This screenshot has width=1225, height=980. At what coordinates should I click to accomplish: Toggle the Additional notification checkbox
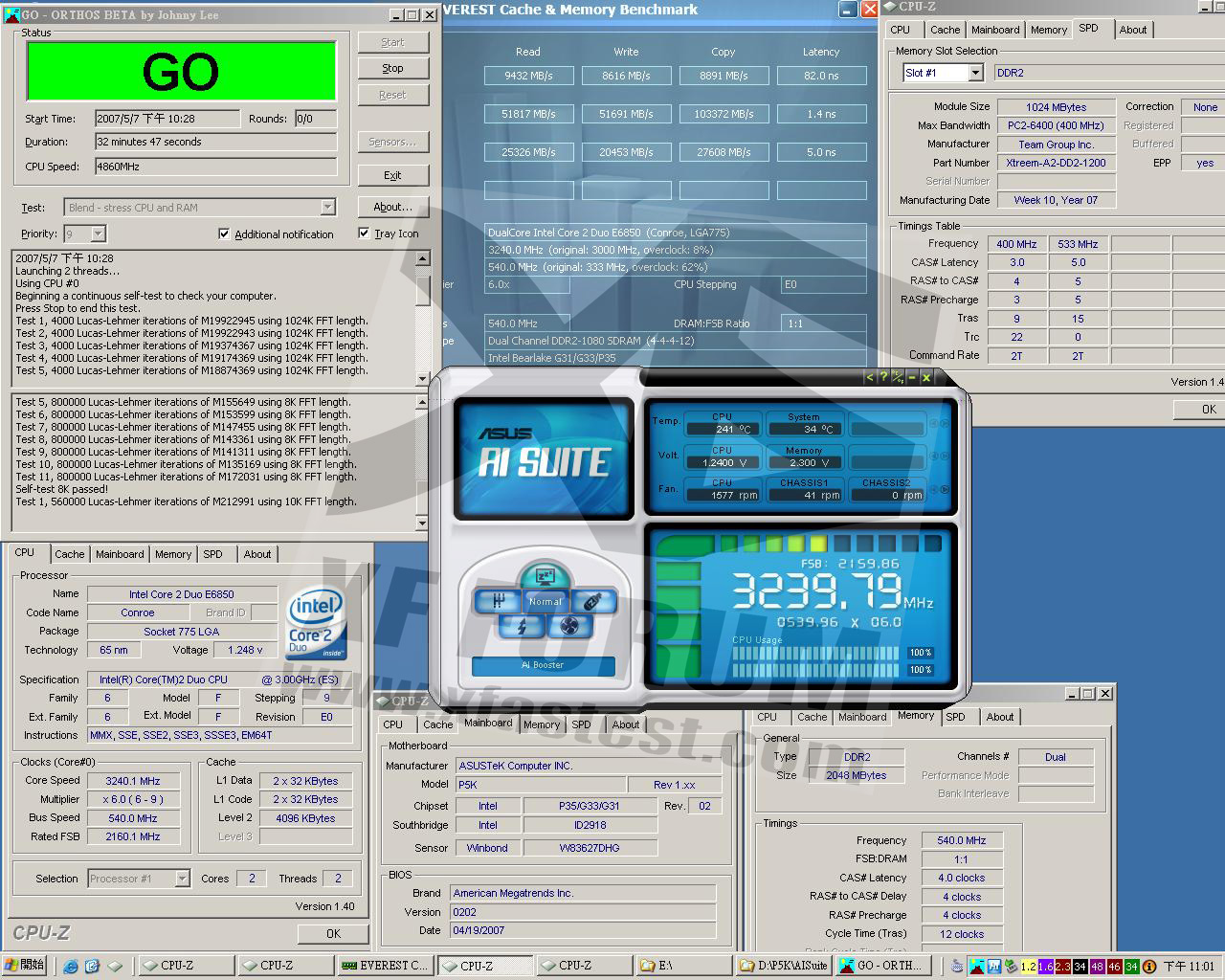pyautogui.click(x=224, y=234)
